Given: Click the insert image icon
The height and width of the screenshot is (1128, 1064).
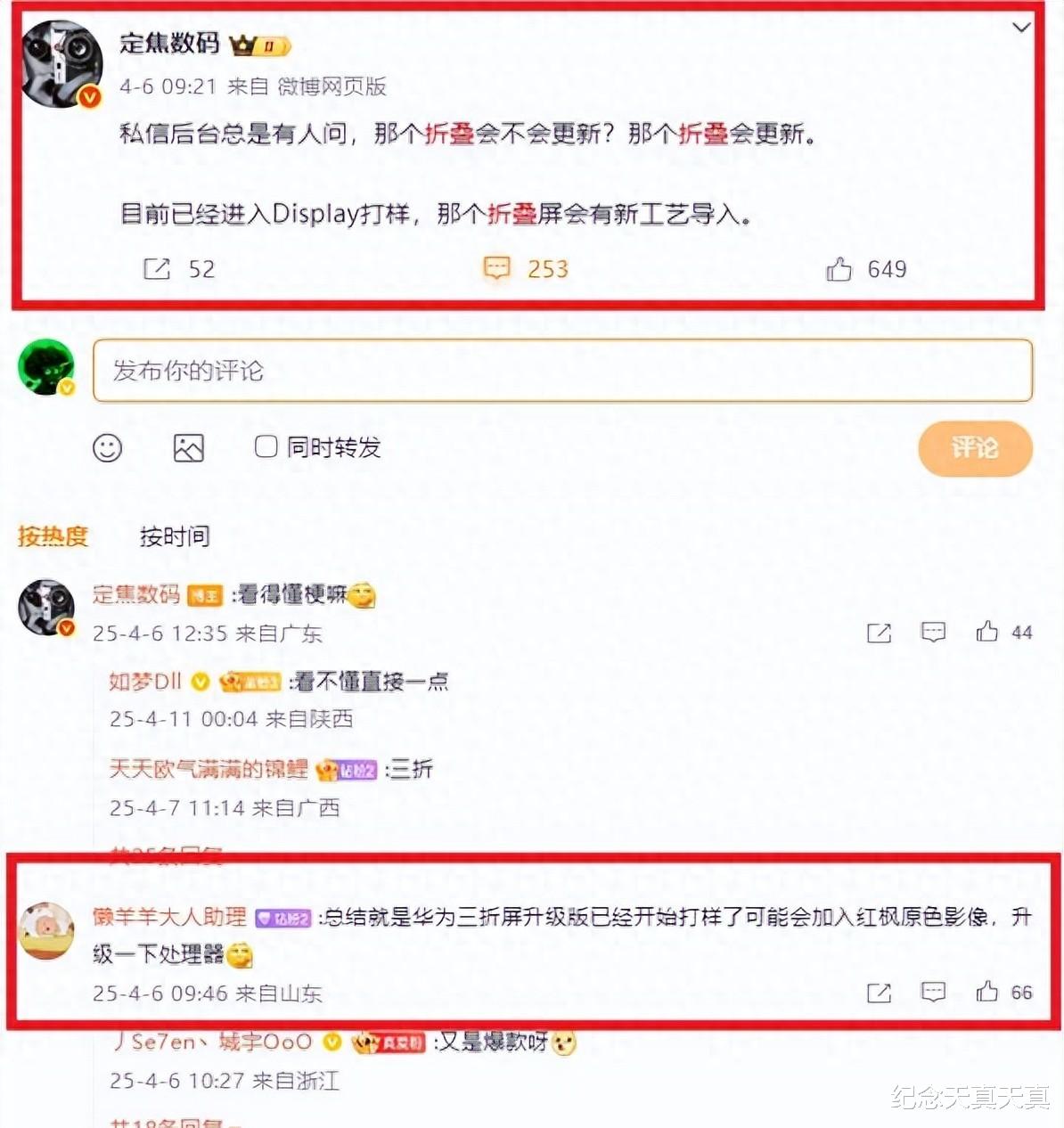Looking at the screenshot, I should (188, 447).
